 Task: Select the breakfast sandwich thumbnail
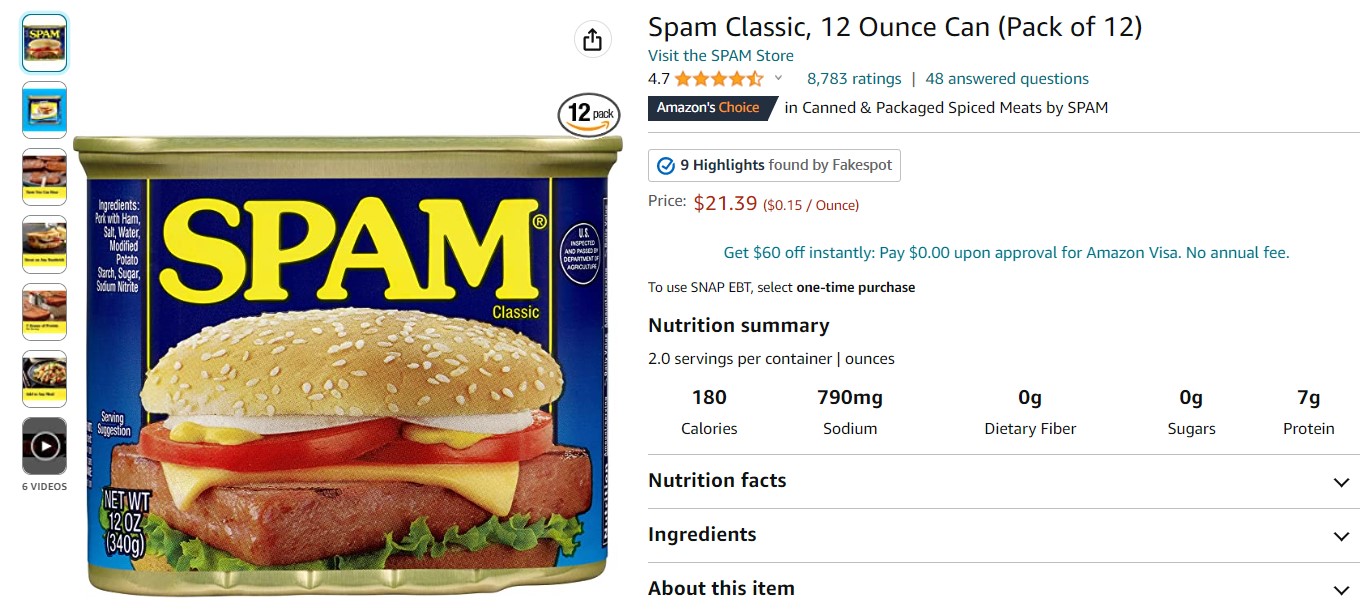[x=44, y=244]
